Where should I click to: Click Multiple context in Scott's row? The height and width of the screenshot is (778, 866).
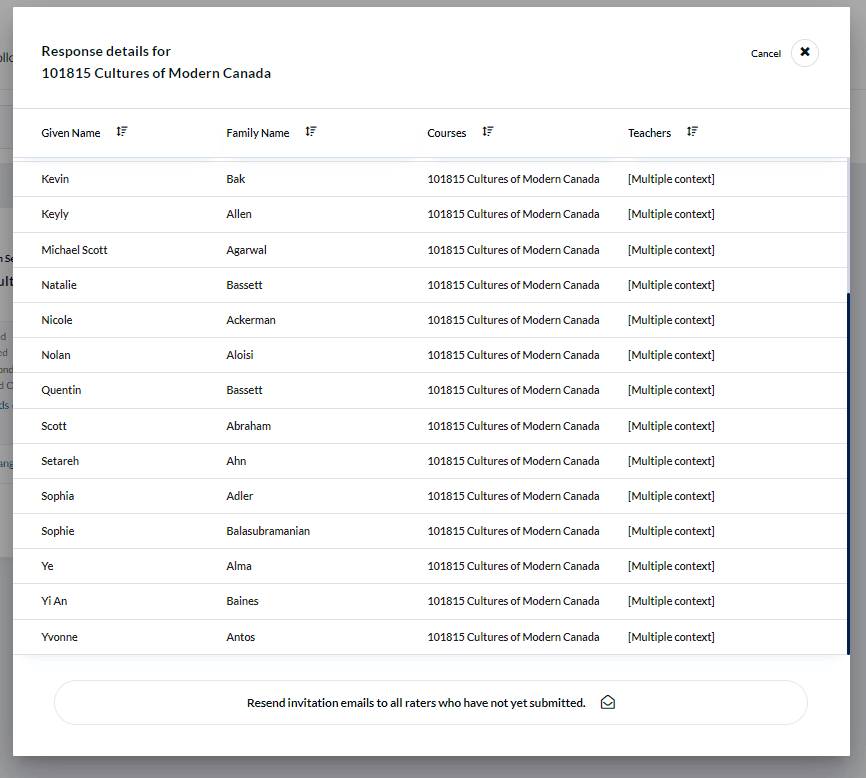pyautogui.click(x=671, y=426)
